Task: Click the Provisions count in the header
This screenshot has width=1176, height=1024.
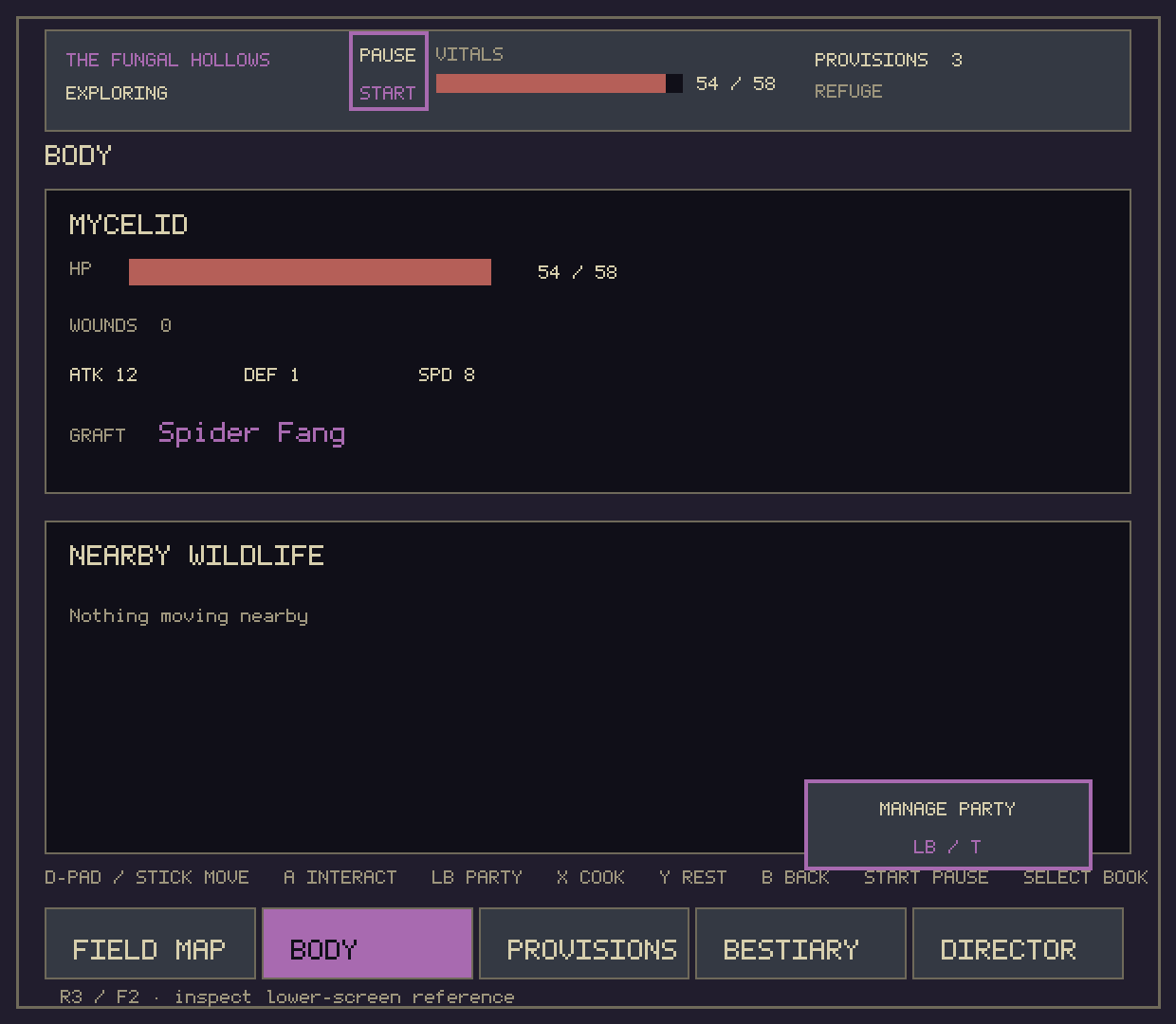Action: (x=889, y=60)
